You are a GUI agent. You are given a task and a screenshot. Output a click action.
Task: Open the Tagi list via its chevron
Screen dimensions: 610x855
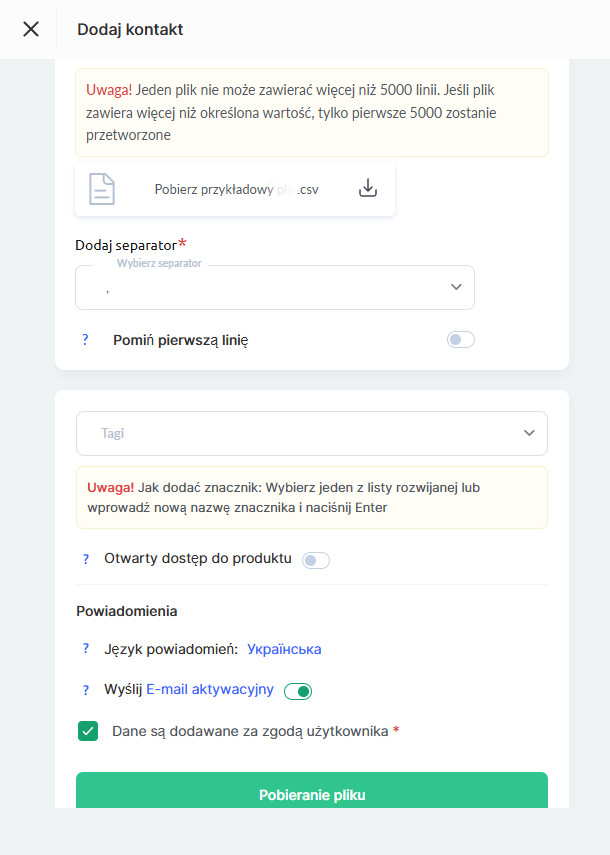pyautogui.click(x=530, y=433)
